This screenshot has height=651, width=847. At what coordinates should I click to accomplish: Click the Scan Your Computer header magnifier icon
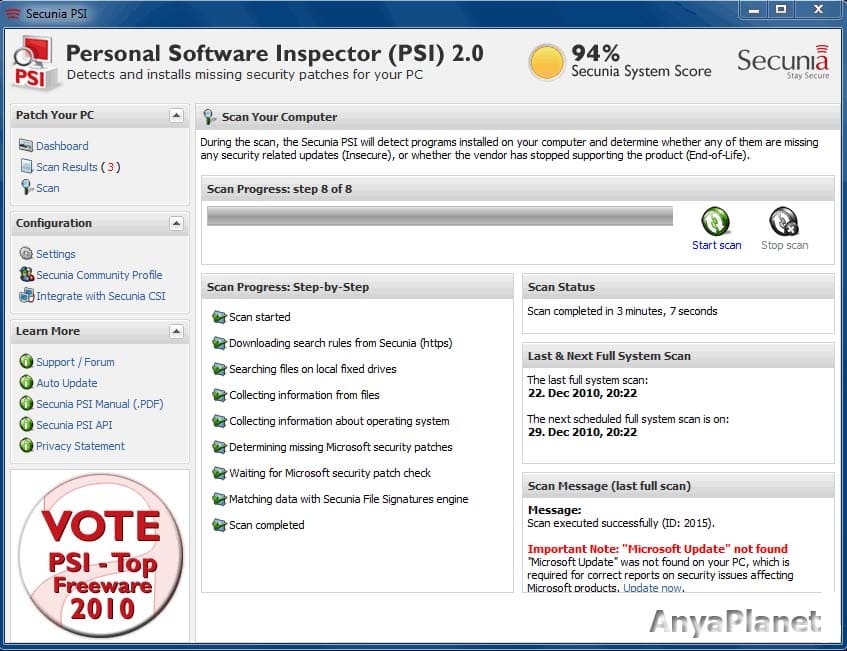pyautogui.click(x=209, y=117)
